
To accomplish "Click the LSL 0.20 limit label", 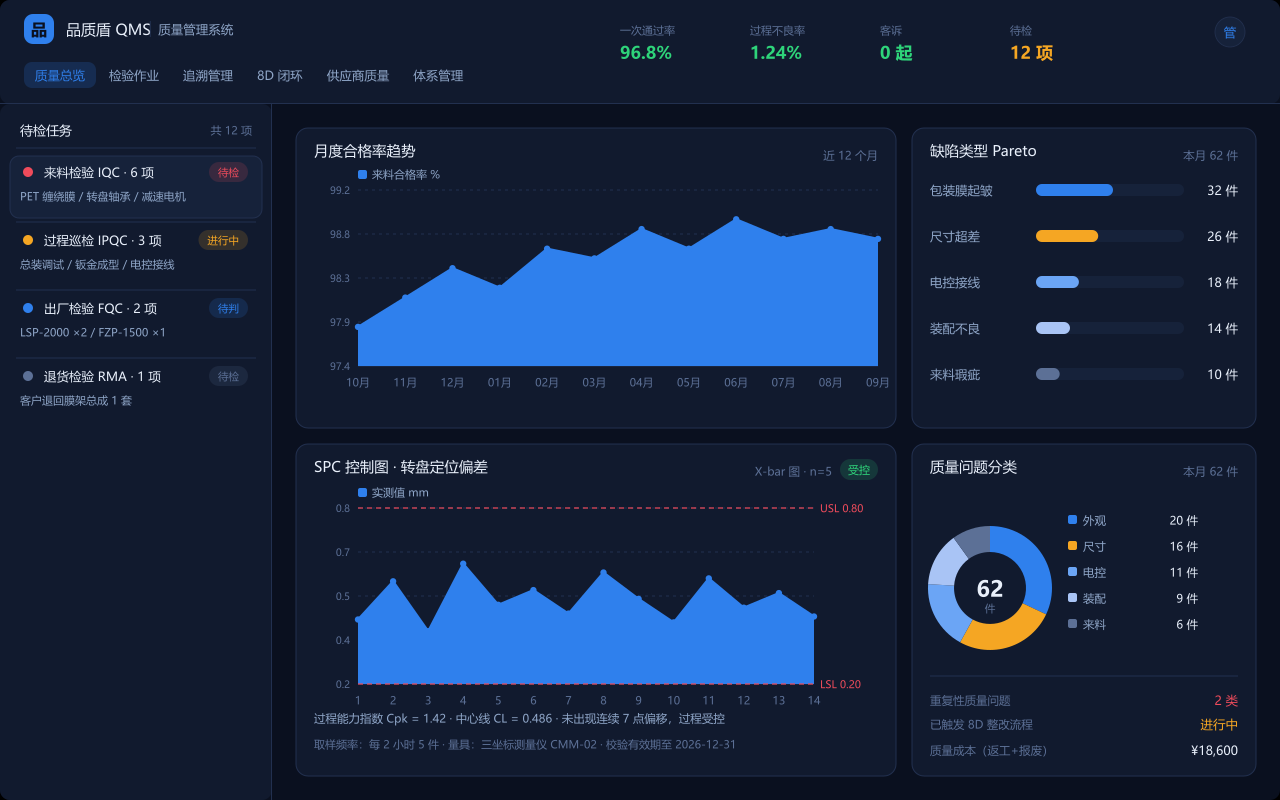I will (x=840, y=684).
